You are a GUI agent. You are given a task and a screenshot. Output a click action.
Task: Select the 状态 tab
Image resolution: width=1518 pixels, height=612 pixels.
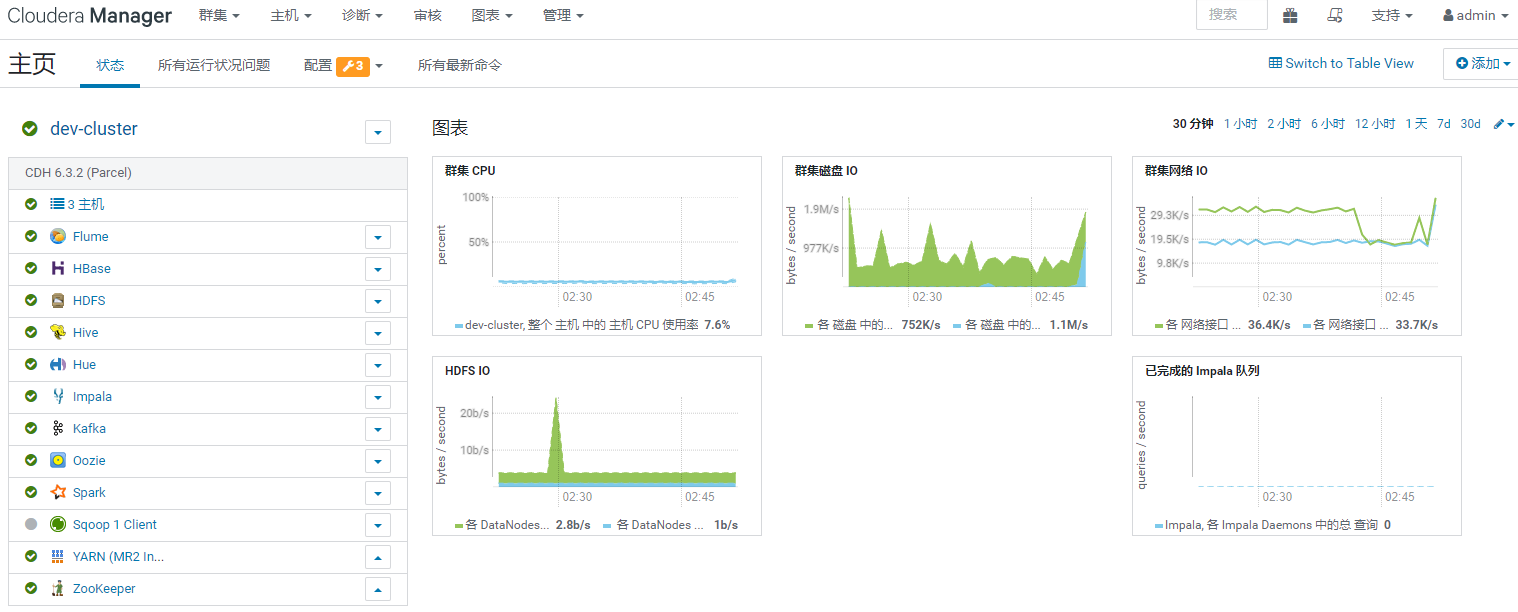[x=110, y=66]
